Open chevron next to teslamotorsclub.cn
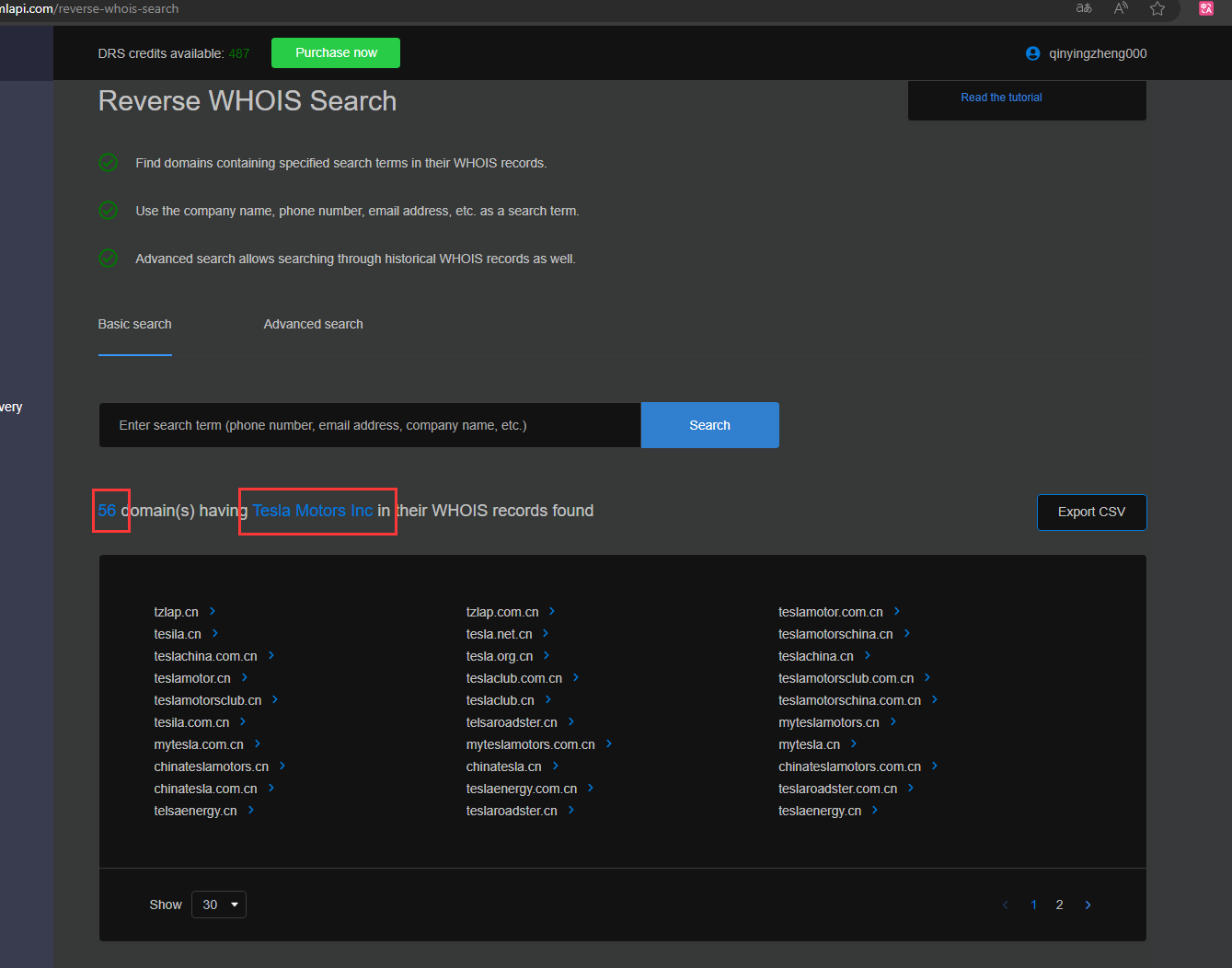 [275, 699]
